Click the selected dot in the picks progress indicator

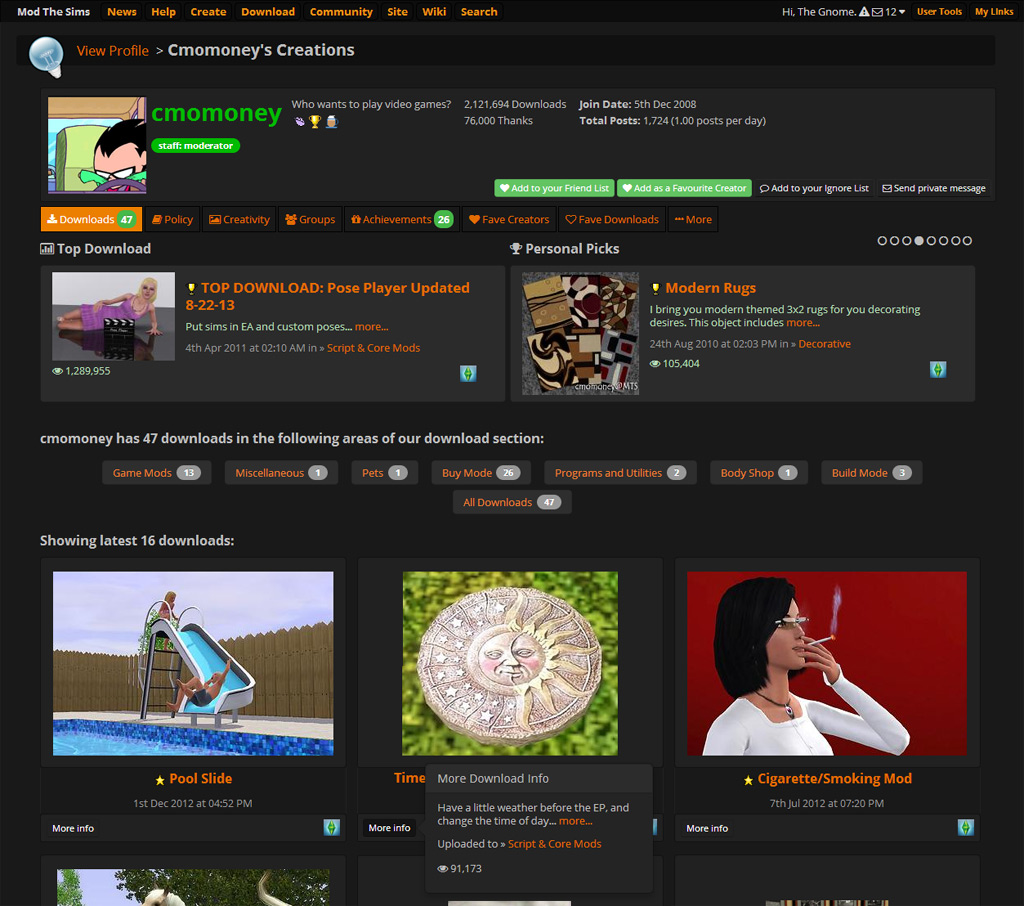919,241
